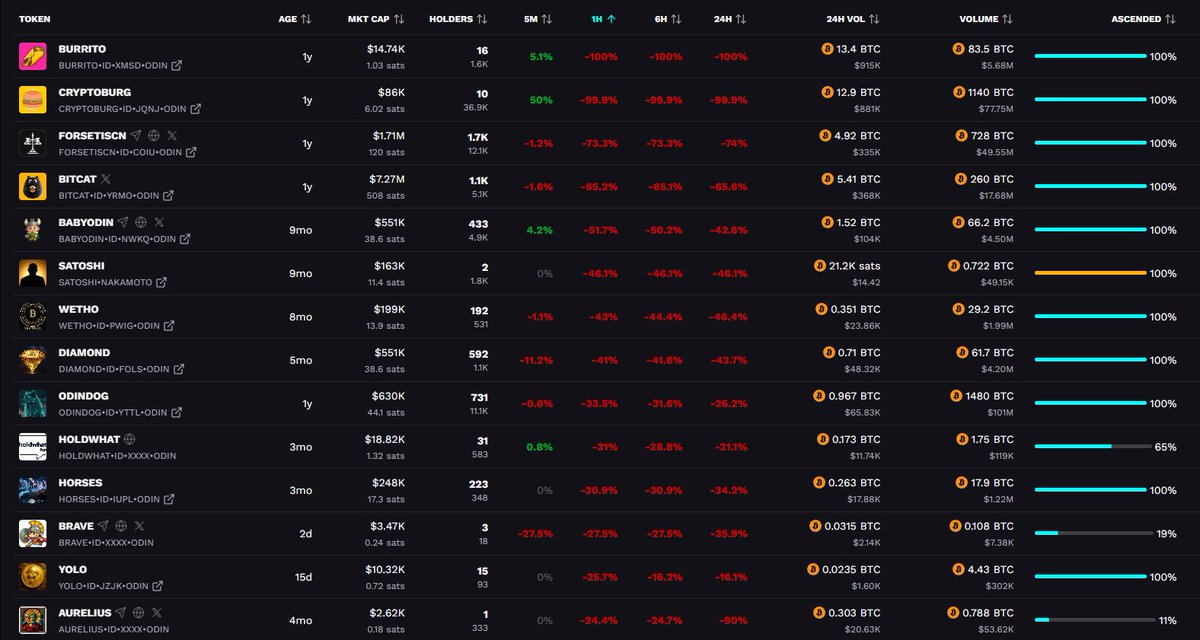
Task: Open BRAVE website globe icon
Action: [x=121, y=525]
